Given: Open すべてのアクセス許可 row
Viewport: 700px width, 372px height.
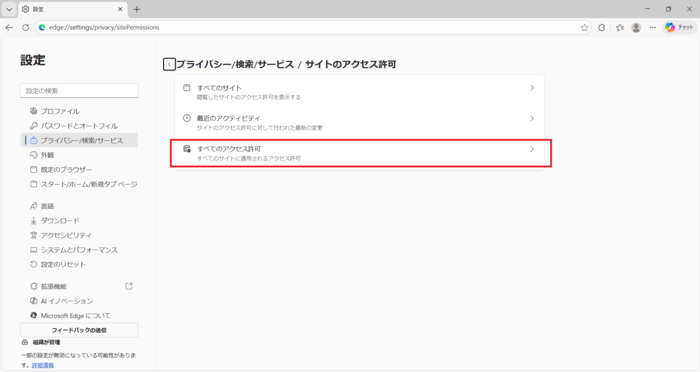Looking at the screenshot, I should (x=359, y=153).
